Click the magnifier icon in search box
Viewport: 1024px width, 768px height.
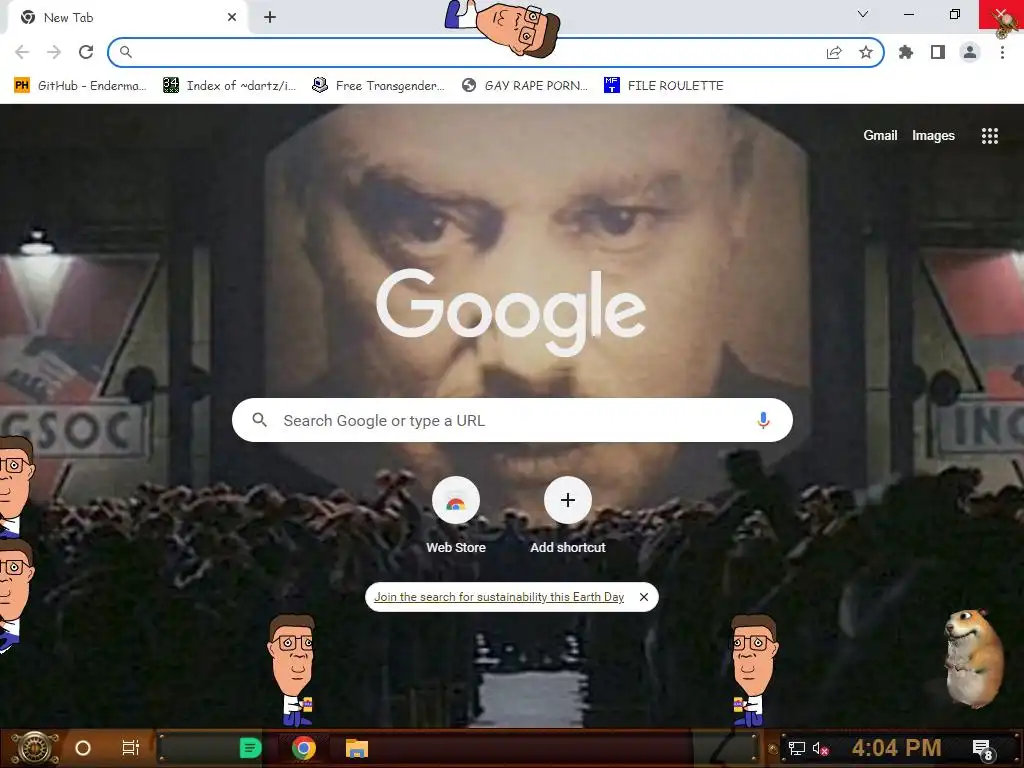pos(259,420)
